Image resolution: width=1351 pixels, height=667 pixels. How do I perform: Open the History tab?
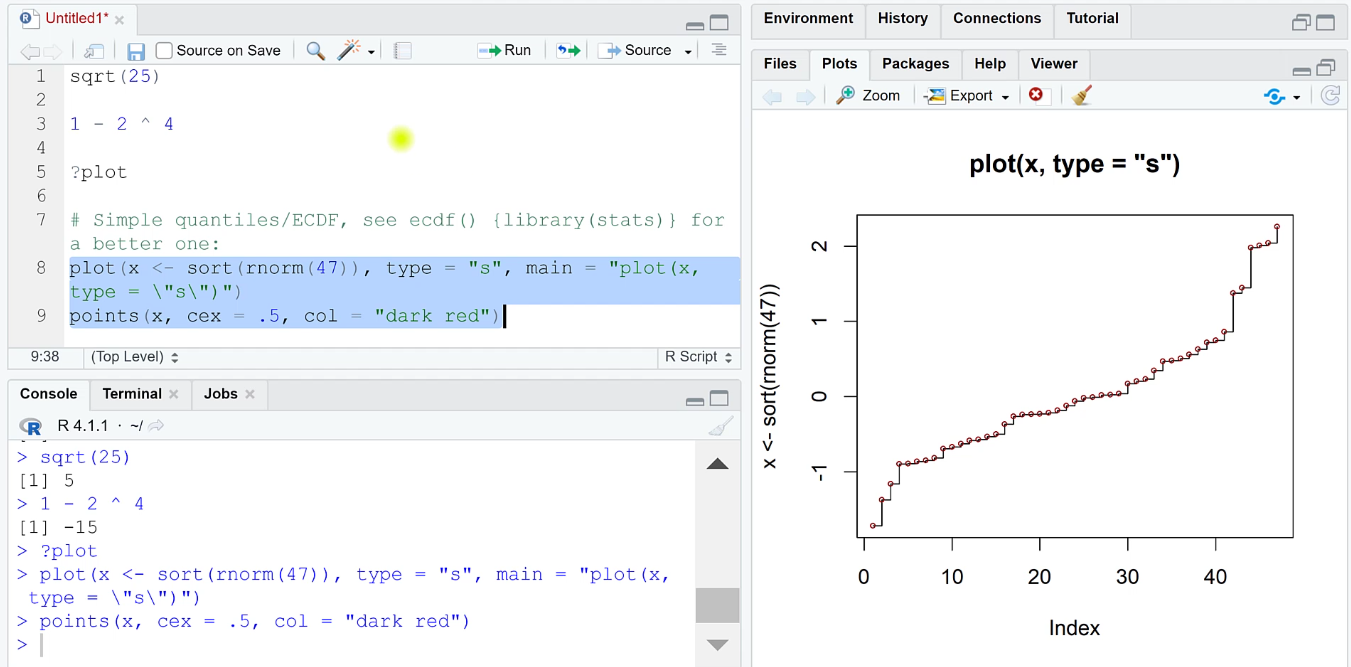[x=903, y=18]
